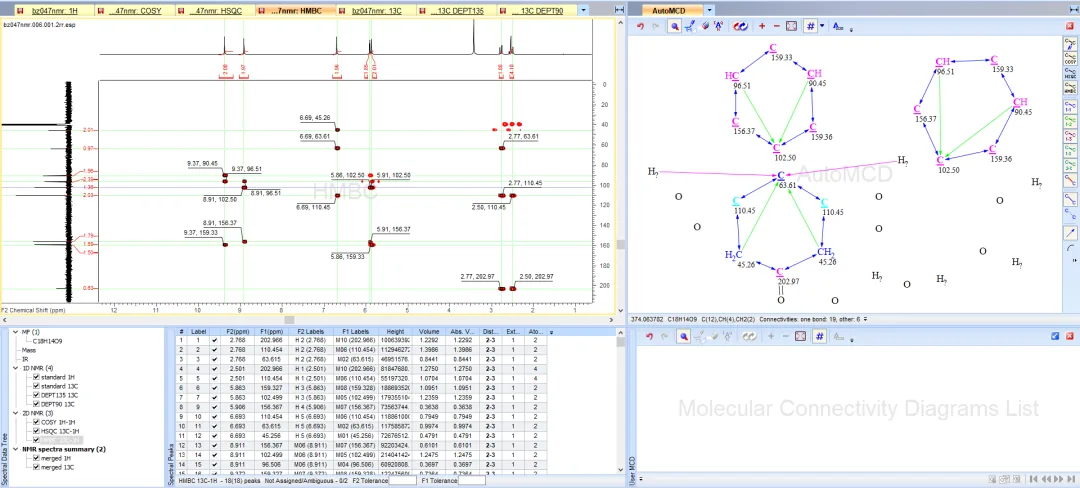This screenshot has width=1080, height=488.
Task: Select the purple 1-3 bond distance icon
Action: (1070, 136)
